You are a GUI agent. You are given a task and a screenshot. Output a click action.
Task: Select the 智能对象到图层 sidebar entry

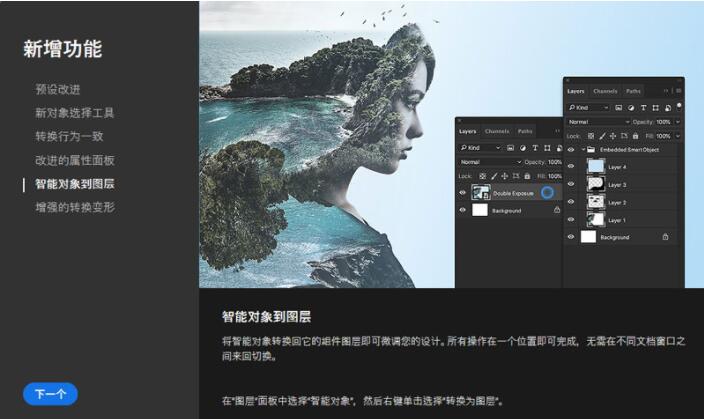click(75, 184)
